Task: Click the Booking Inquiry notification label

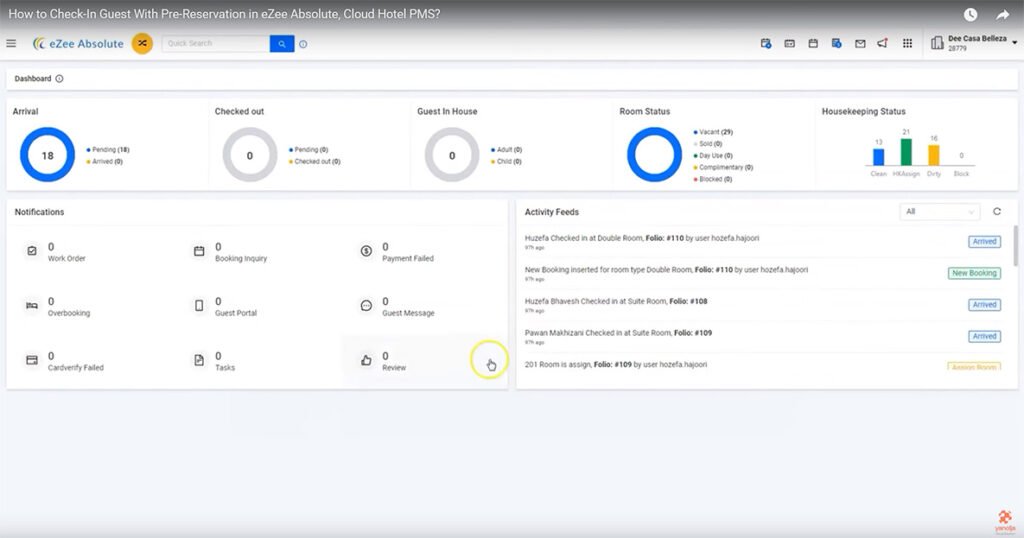Action: click(241, 259)
